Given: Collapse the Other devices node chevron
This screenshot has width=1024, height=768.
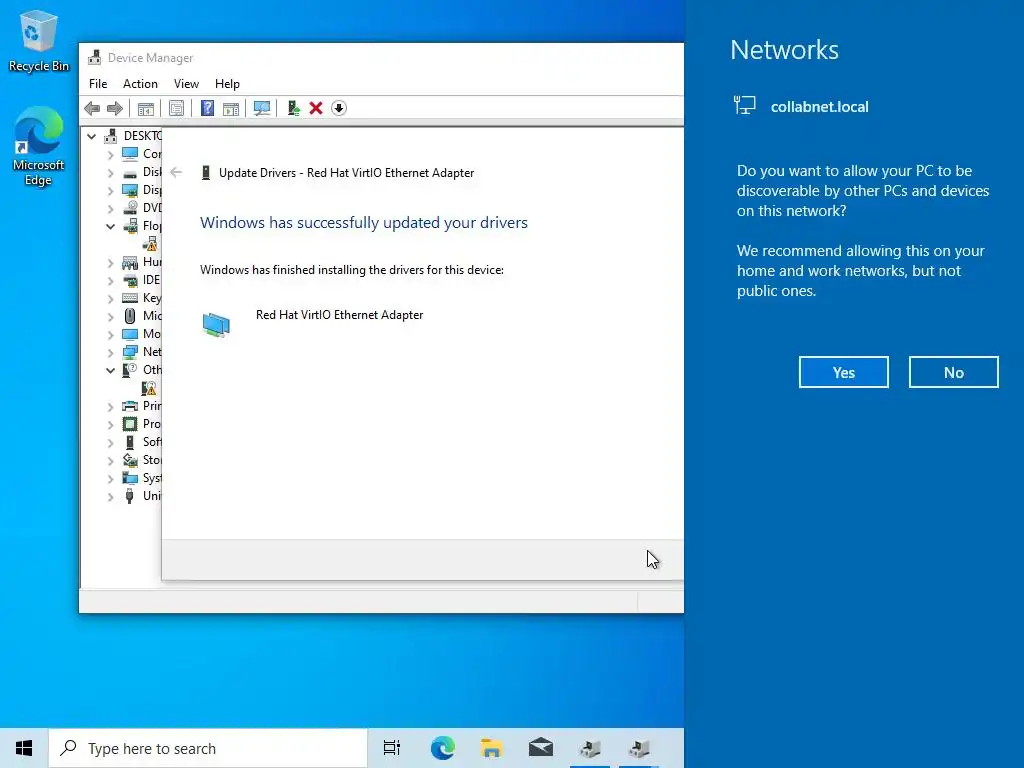Looking at the screenshot, I should click(x=110, y=370).
